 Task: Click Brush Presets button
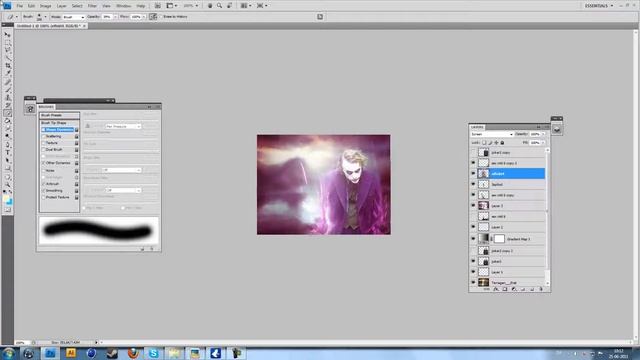coord(59,116)
